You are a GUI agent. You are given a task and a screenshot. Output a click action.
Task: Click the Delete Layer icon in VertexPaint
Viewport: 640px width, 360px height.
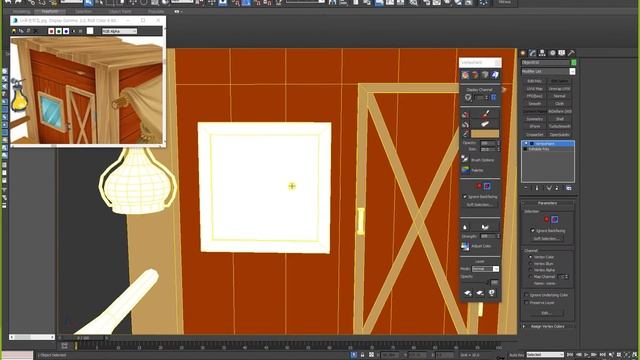480,293
